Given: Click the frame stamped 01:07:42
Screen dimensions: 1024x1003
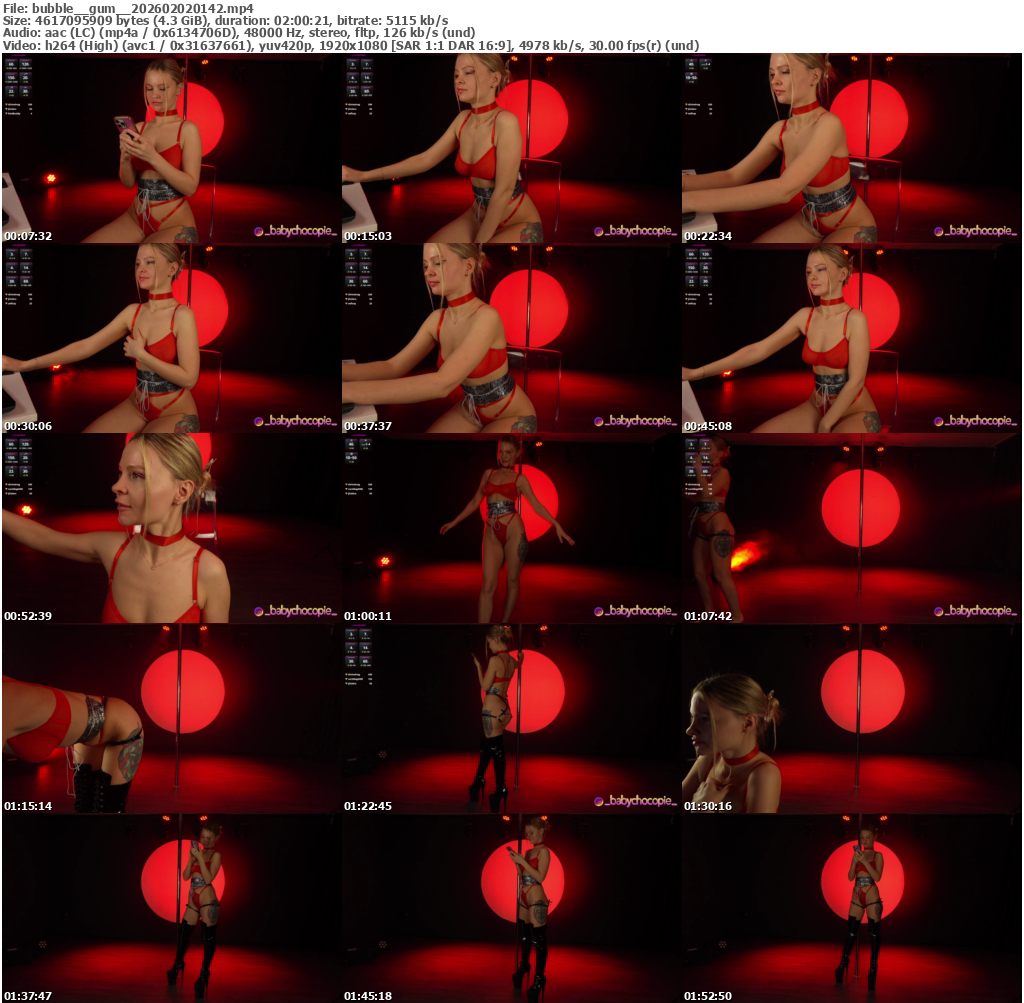Looking at the screenshot, I should (850, 528).
